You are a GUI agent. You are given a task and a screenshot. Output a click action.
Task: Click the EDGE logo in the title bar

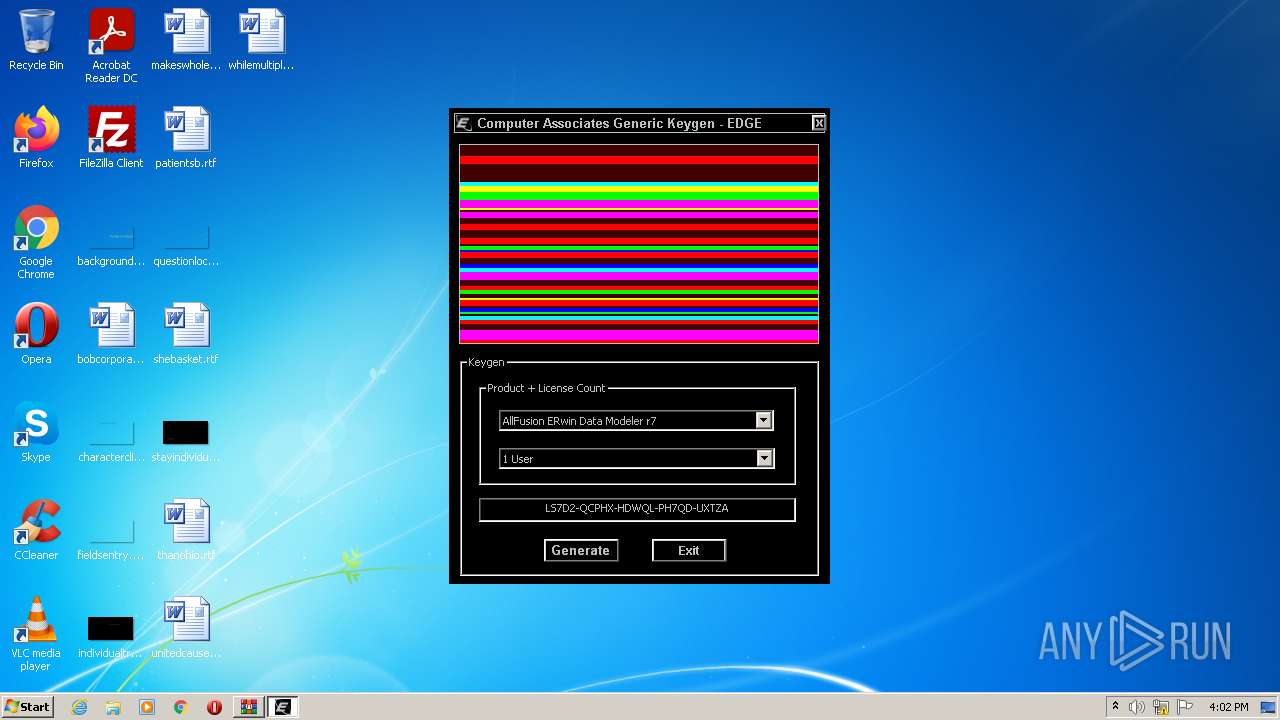click(463, 123)
